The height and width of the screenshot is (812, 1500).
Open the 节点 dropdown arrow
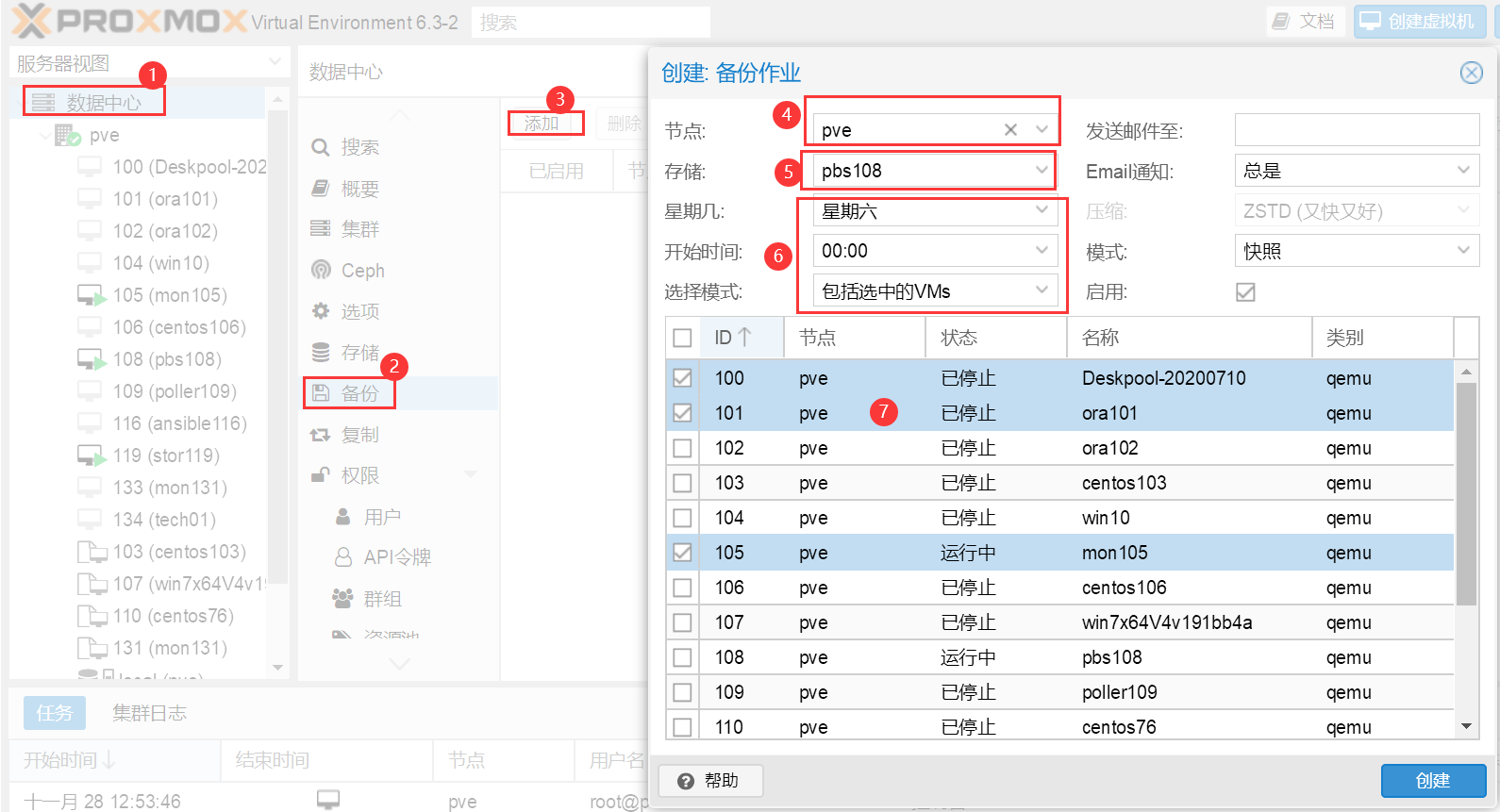point(1042,129)
